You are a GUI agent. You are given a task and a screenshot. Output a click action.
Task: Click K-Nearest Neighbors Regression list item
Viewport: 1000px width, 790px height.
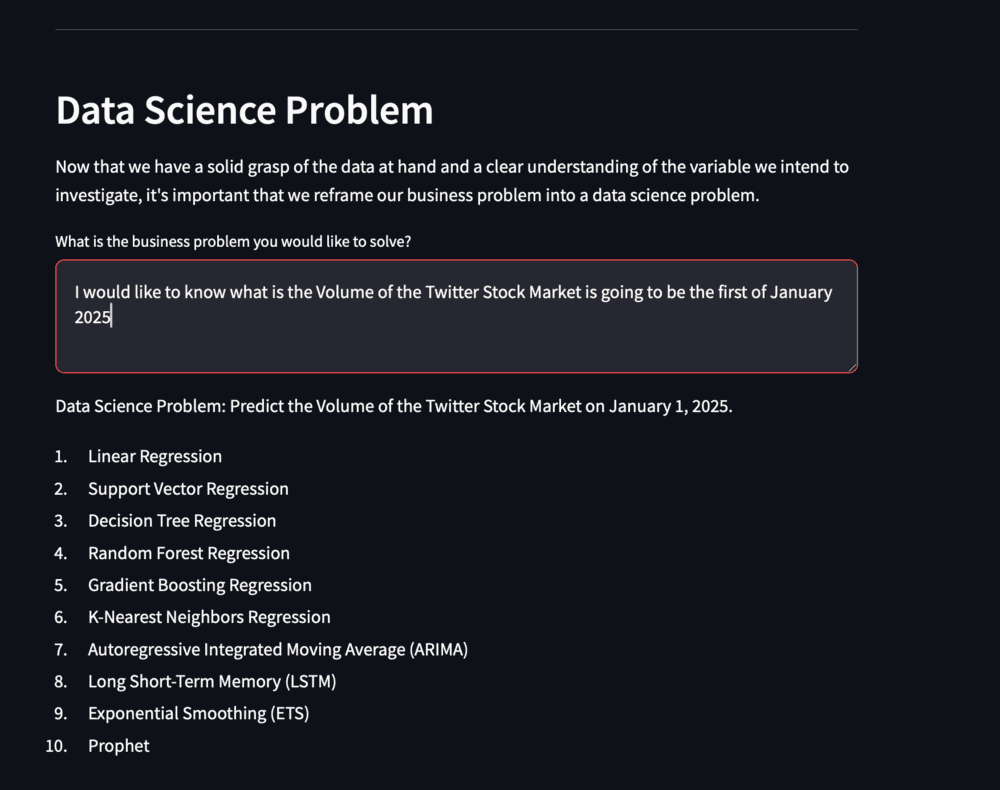(x=209, y=617)
